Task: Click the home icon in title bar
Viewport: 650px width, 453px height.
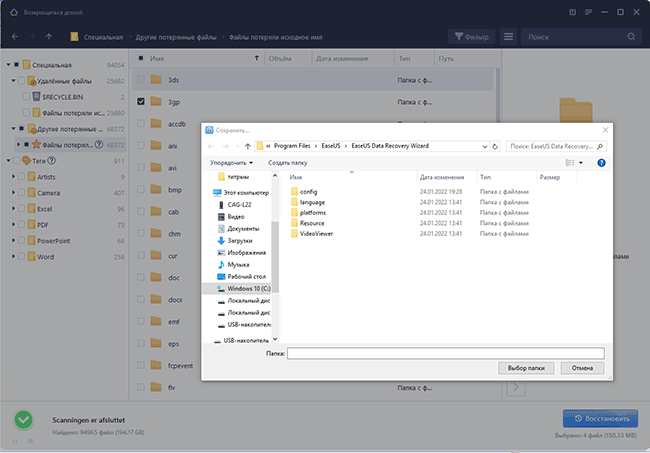Action: point(14,12)
